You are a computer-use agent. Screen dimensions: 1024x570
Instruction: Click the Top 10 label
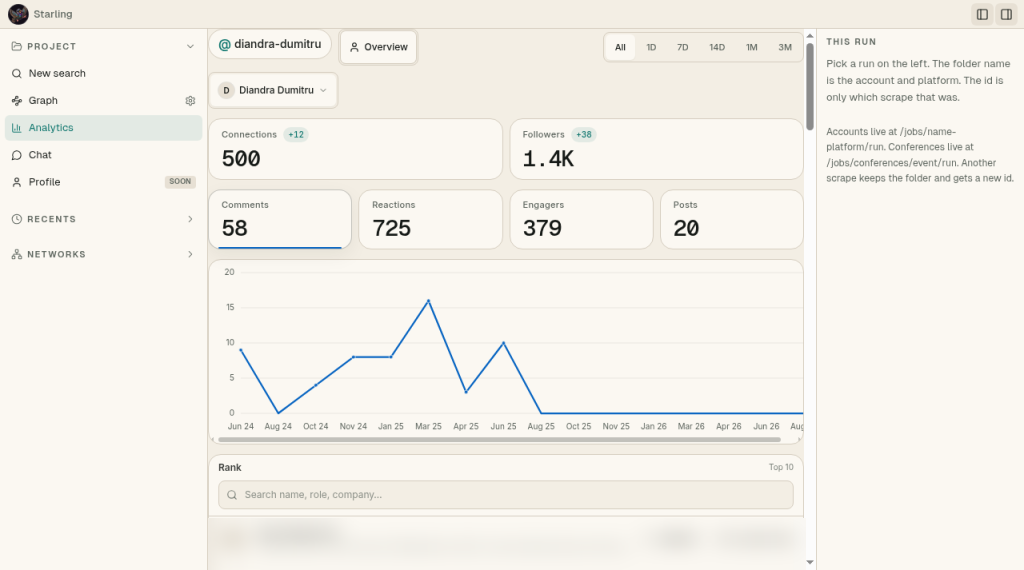[781, 467]
